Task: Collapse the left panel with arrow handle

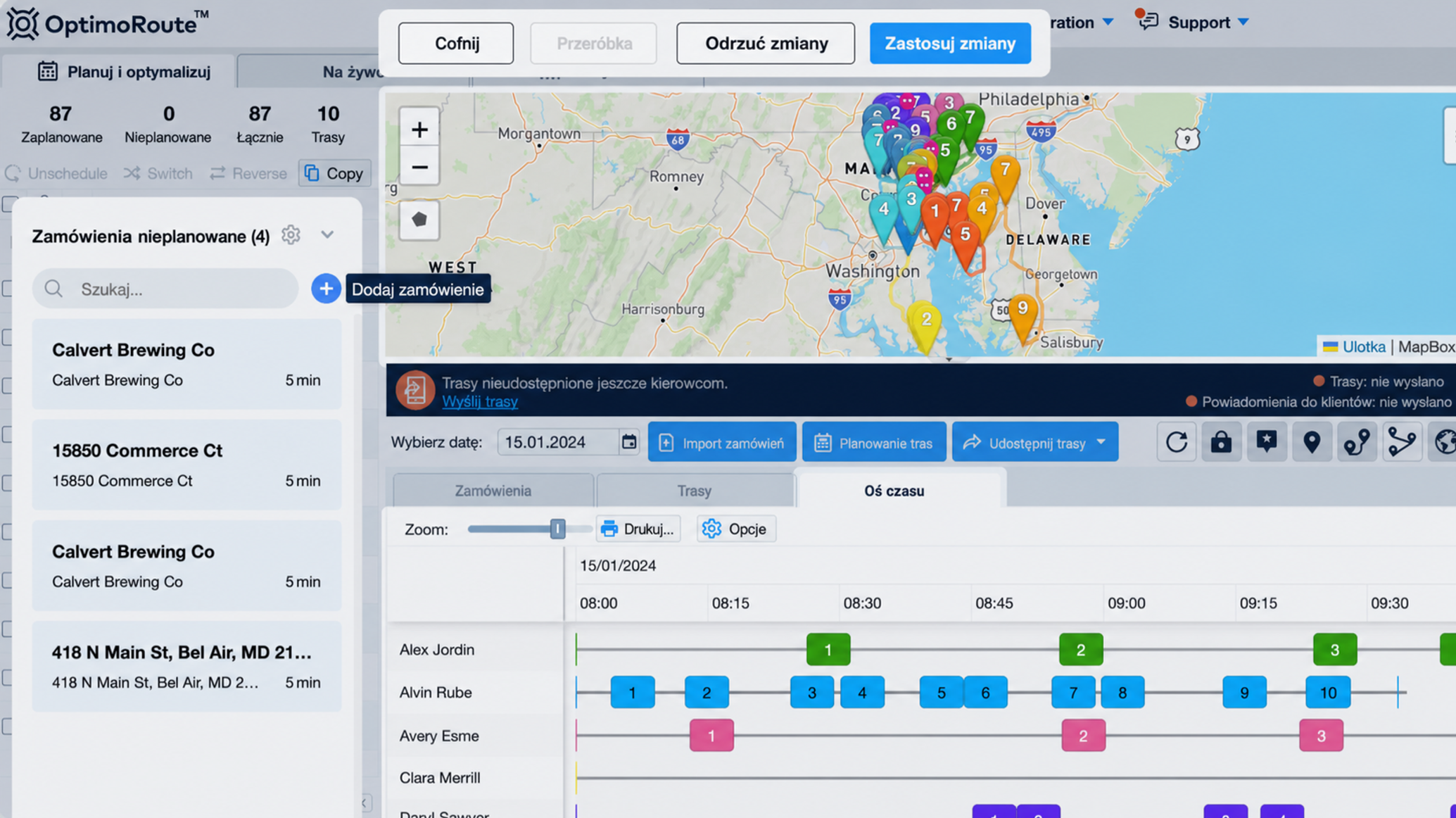Action: point(365,803)
